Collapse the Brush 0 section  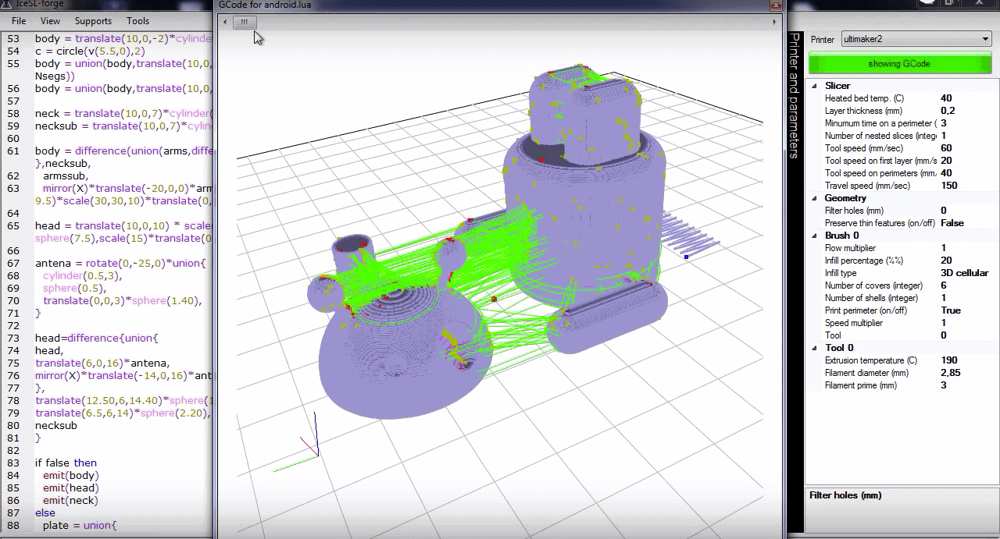point(815,235)
